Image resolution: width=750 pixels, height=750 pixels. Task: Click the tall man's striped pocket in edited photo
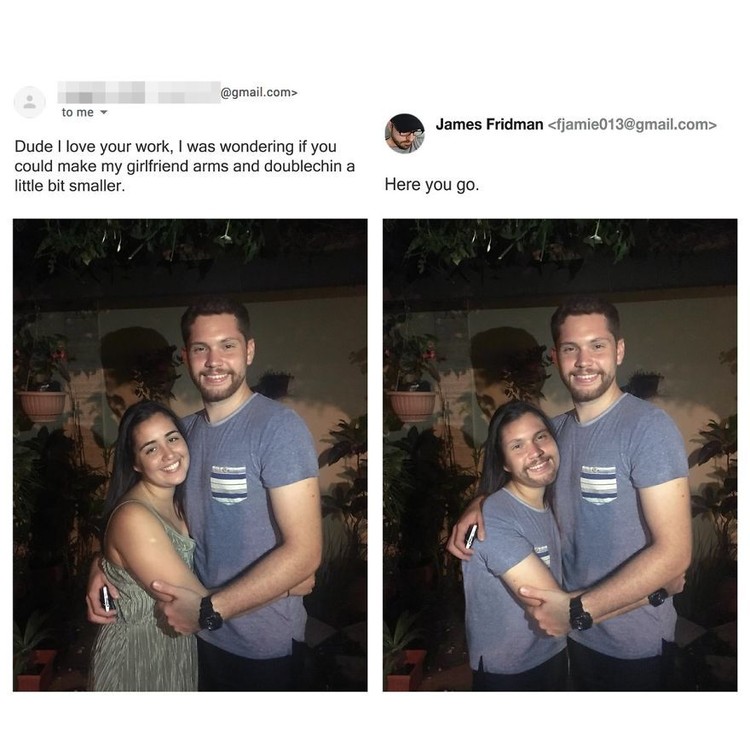[x=599, y=484]
